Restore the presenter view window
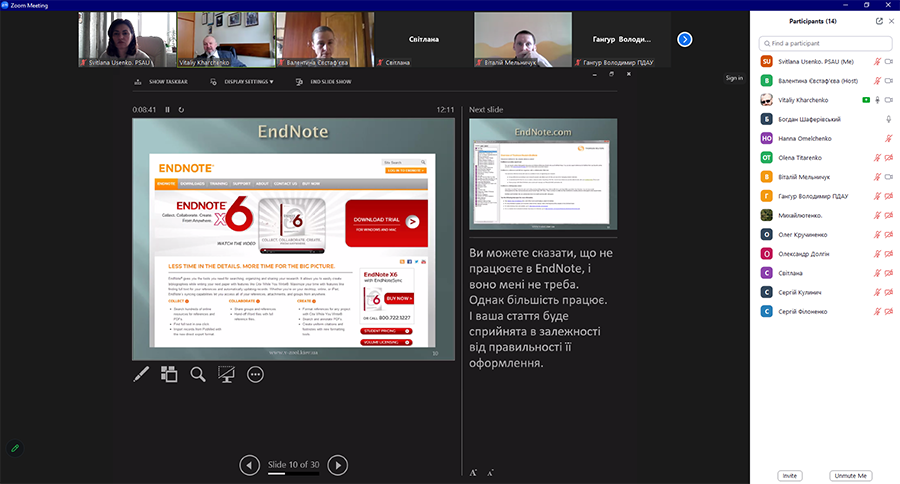 [x=611, y=74]
